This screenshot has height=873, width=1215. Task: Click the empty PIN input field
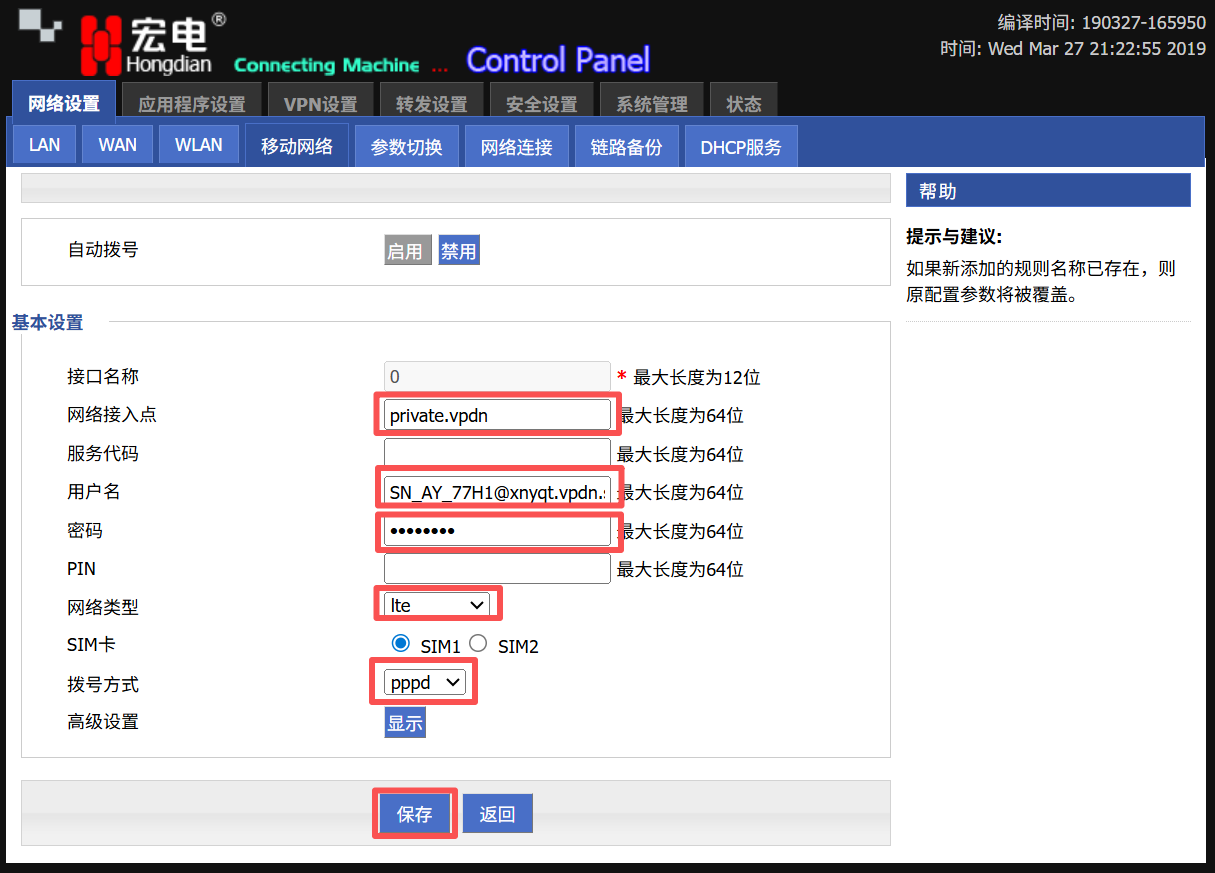[497, 569]
